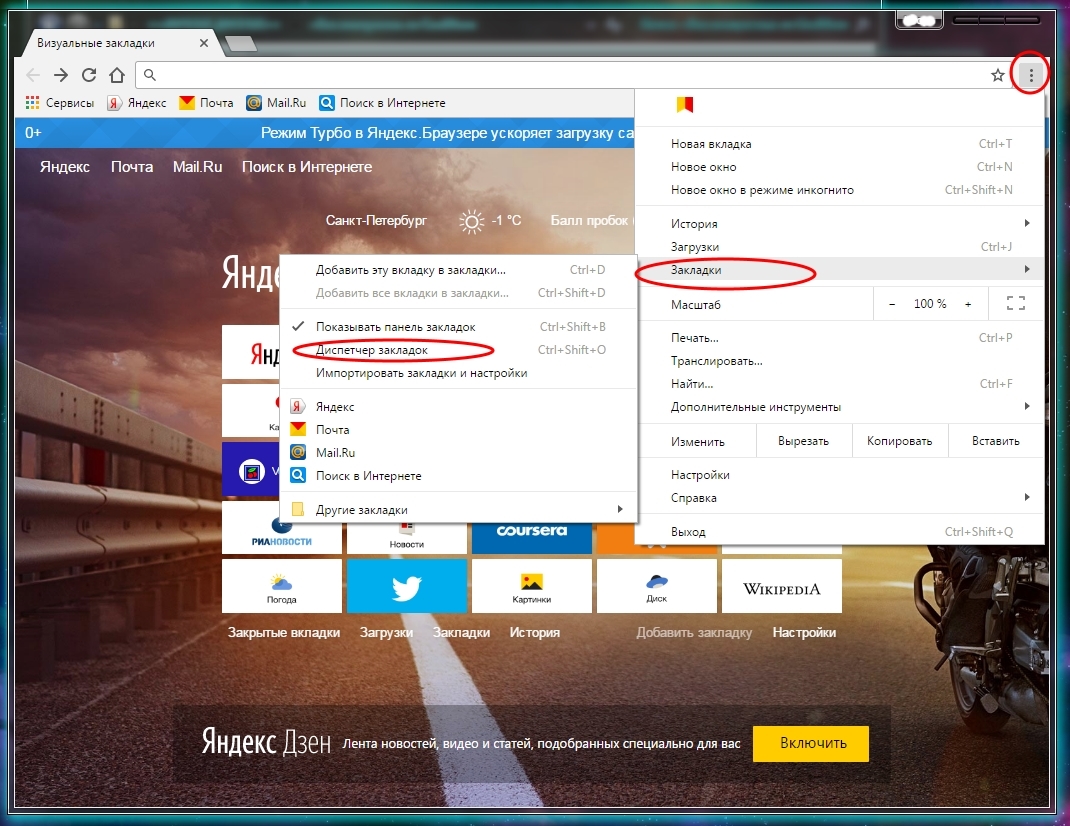Choose Добавить эту вкладку в закладки
Screen dimensions: 1070x826
point(458,270)
